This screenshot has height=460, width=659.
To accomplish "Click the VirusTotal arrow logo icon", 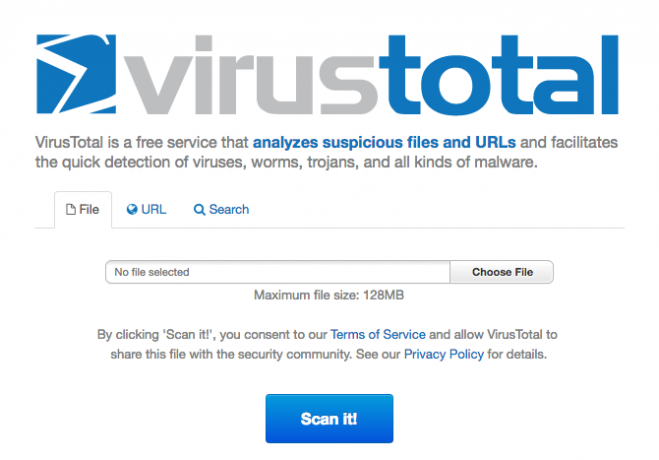I will tap(76, 74).
